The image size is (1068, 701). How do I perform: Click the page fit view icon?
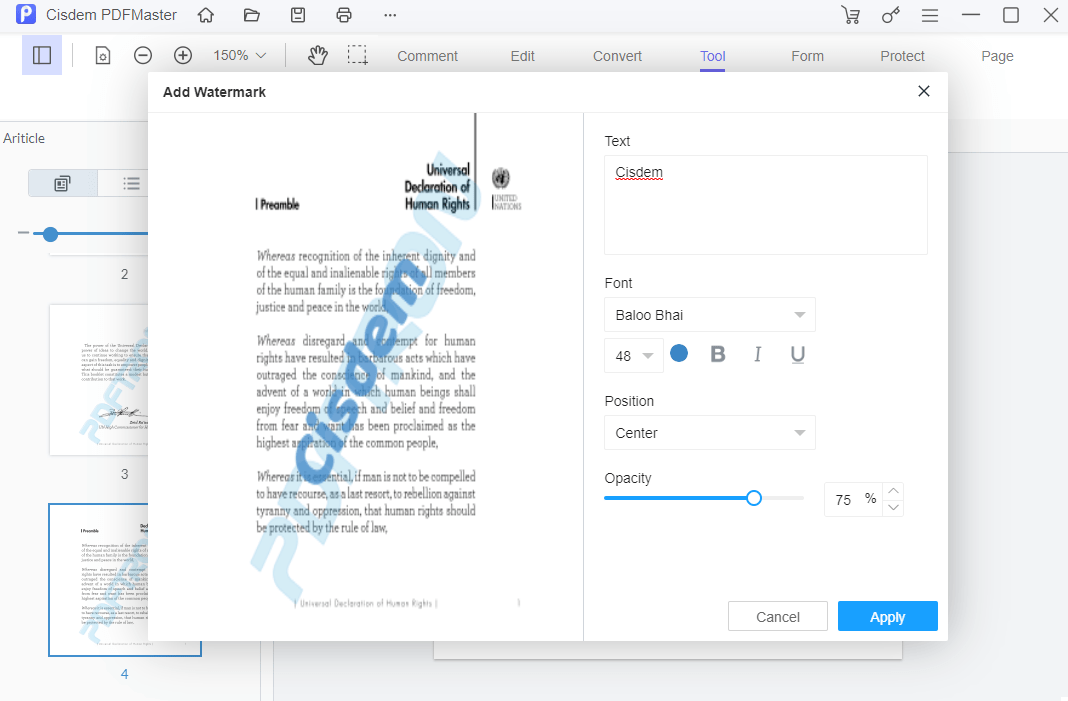tap(102, 55)
